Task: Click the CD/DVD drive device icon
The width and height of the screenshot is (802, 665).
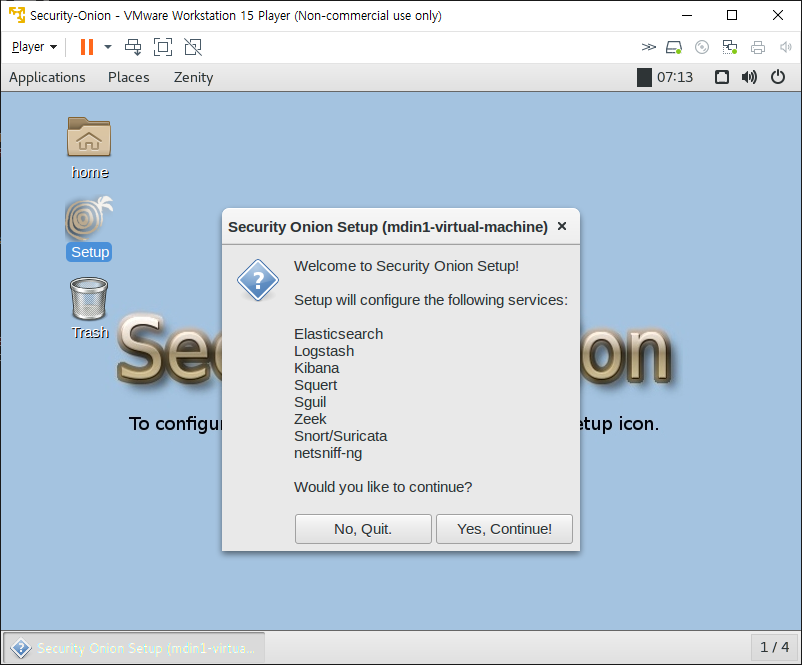Action: (x=702, y=48)
